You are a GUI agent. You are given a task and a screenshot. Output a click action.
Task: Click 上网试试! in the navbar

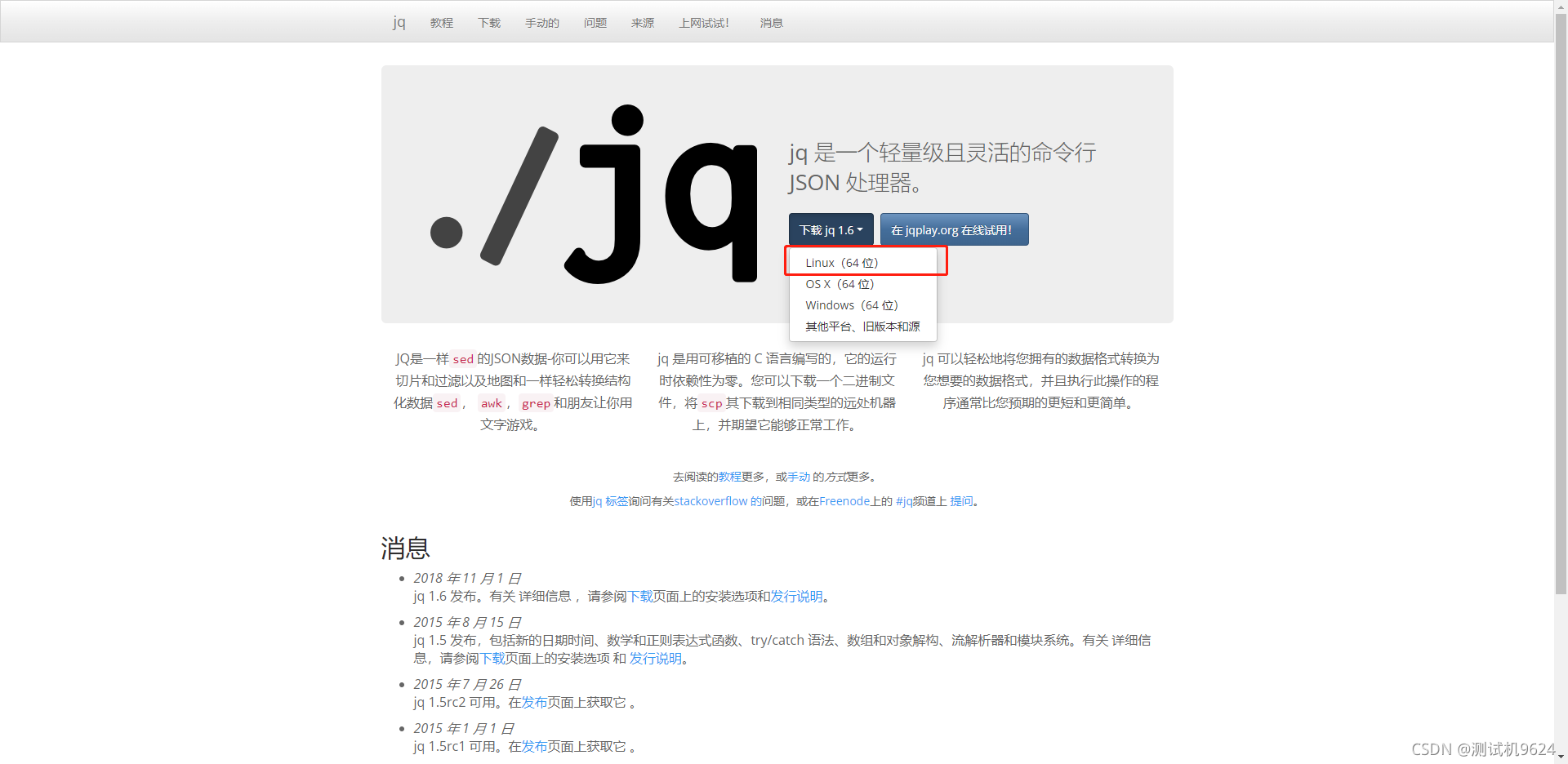click(704, 23)
